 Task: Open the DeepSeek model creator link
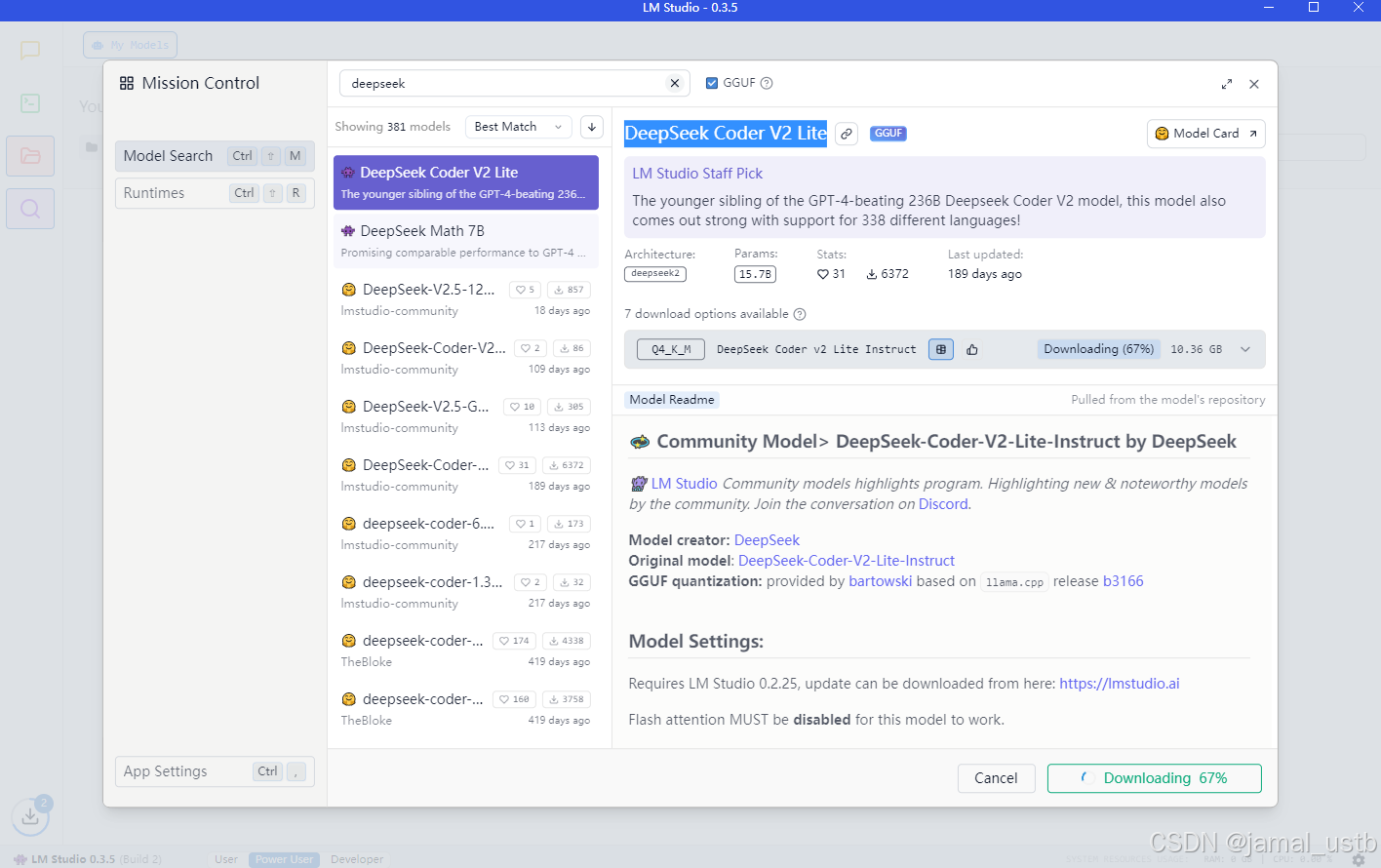pos(767,540)
